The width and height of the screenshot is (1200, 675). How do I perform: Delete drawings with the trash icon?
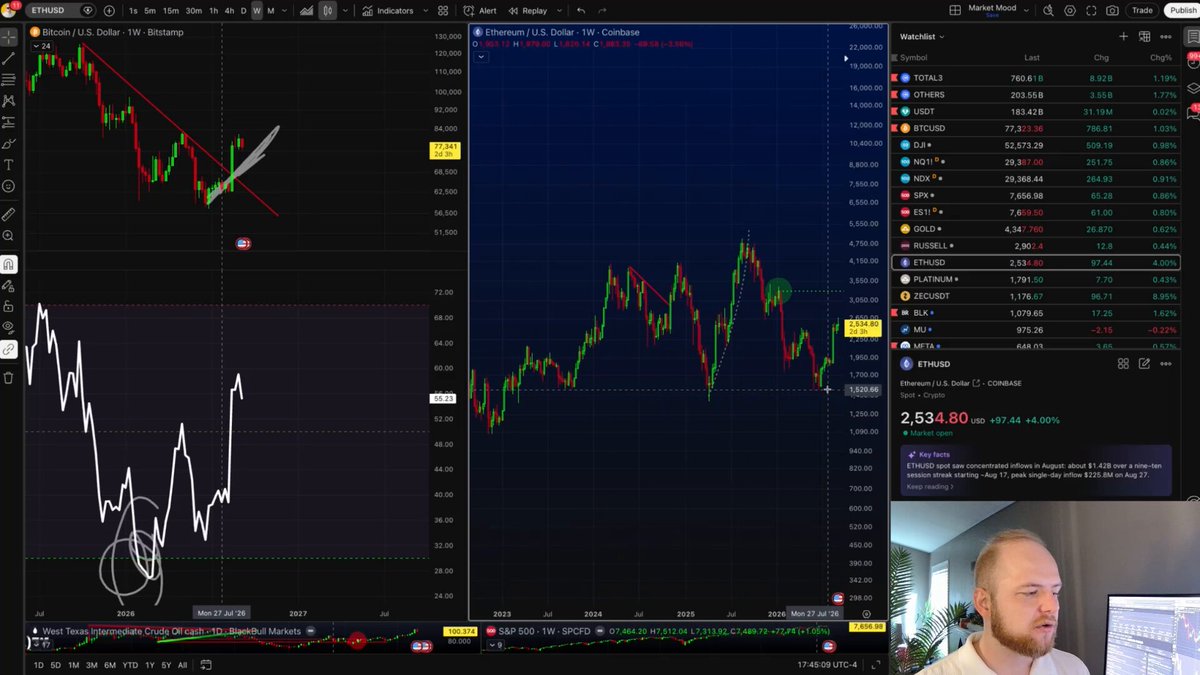coord(8,377)
